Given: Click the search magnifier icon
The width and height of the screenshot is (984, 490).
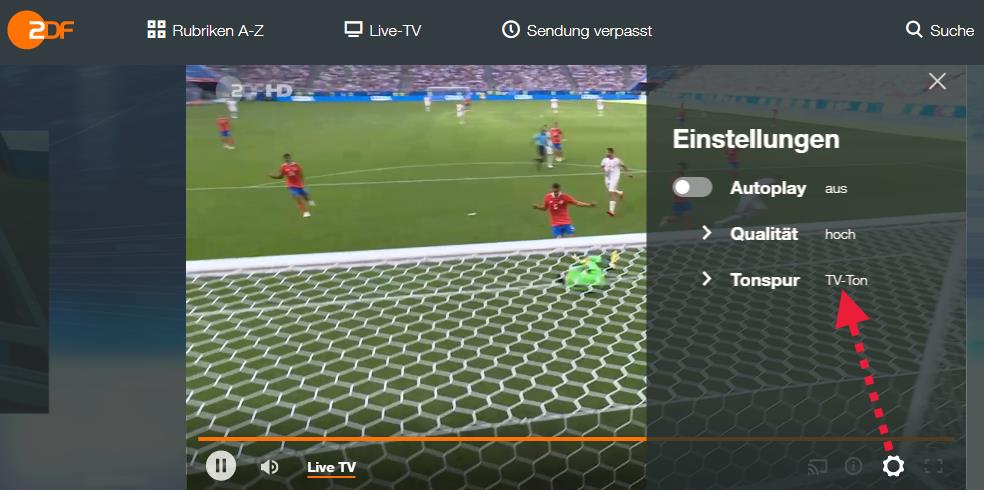Looking at the screenshot, I should click(914, 29).
